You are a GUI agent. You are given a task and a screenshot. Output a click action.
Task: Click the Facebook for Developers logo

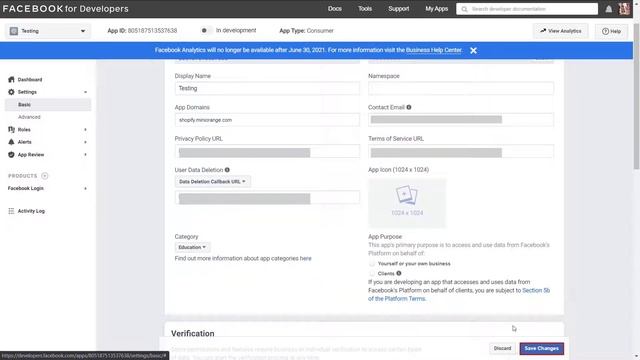coord(65,9)
